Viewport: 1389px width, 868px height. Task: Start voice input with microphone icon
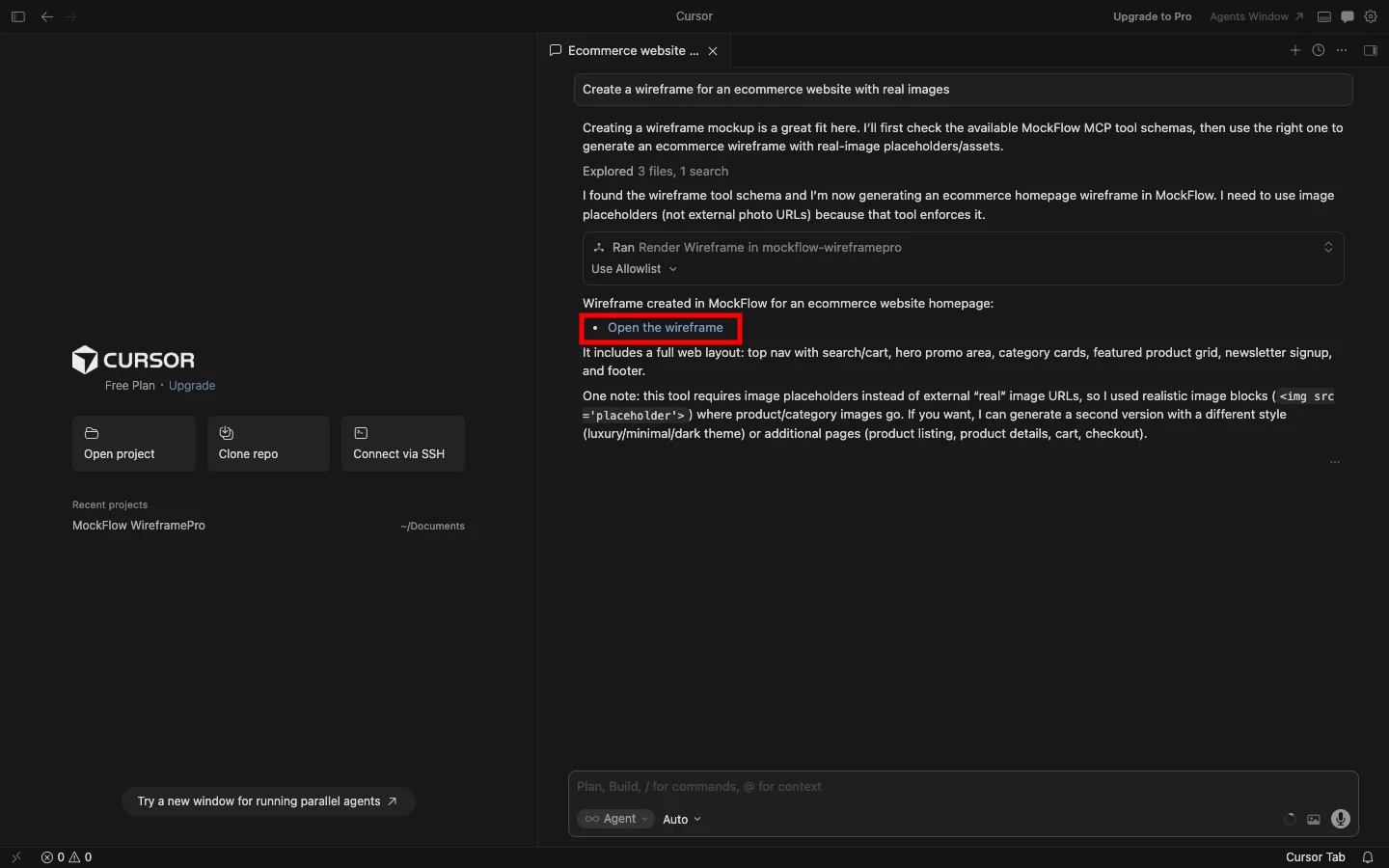1341,819
